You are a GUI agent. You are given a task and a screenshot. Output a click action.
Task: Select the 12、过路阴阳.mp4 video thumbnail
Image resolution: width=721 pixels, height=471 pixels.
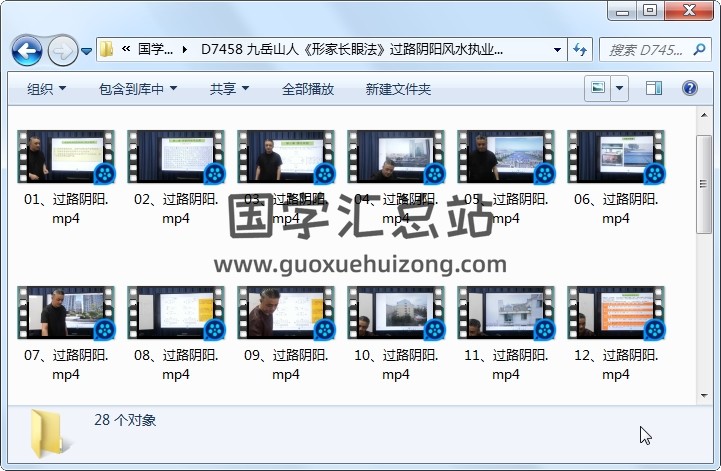click(616, 312)
